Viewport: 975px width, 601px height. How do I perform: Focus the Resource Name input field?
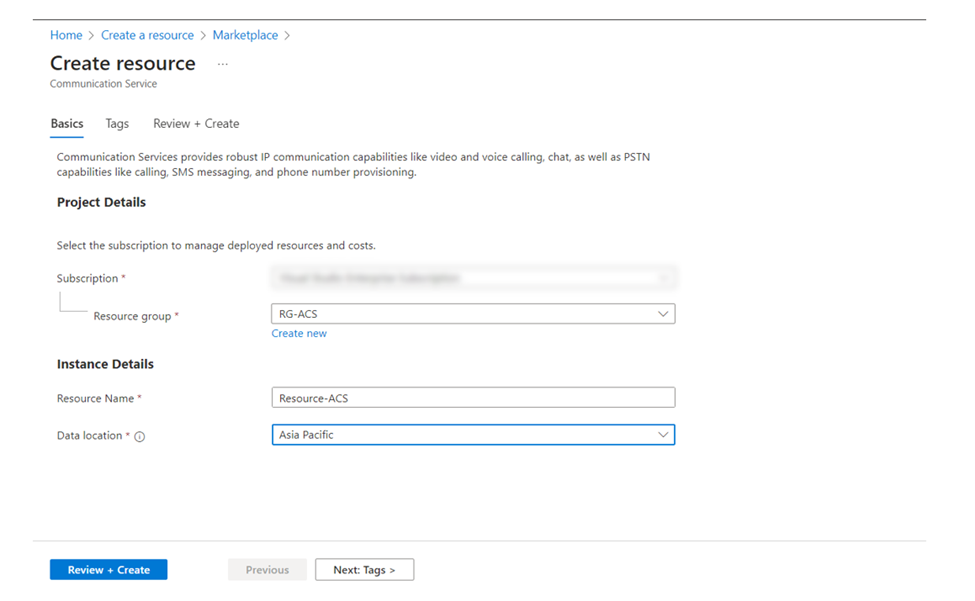[x=473, y=398]
